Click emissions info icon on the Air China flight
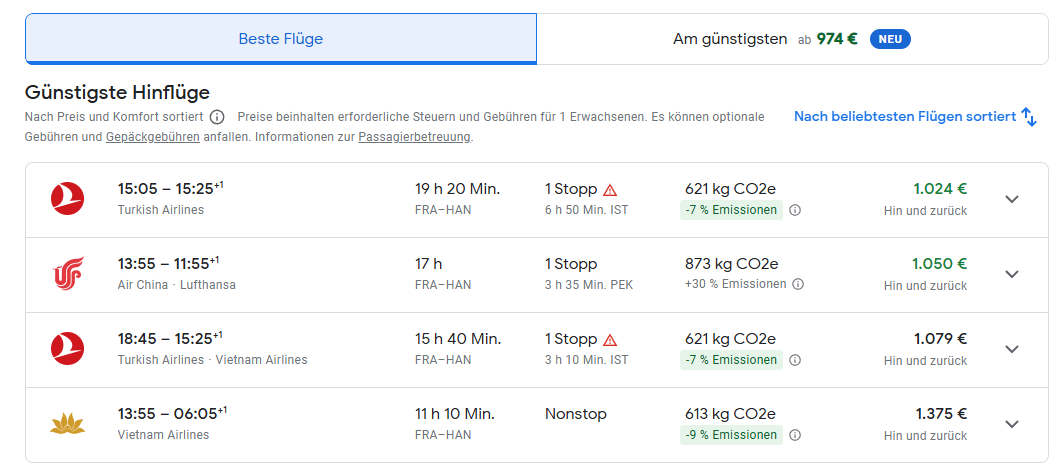 (798, 284)
